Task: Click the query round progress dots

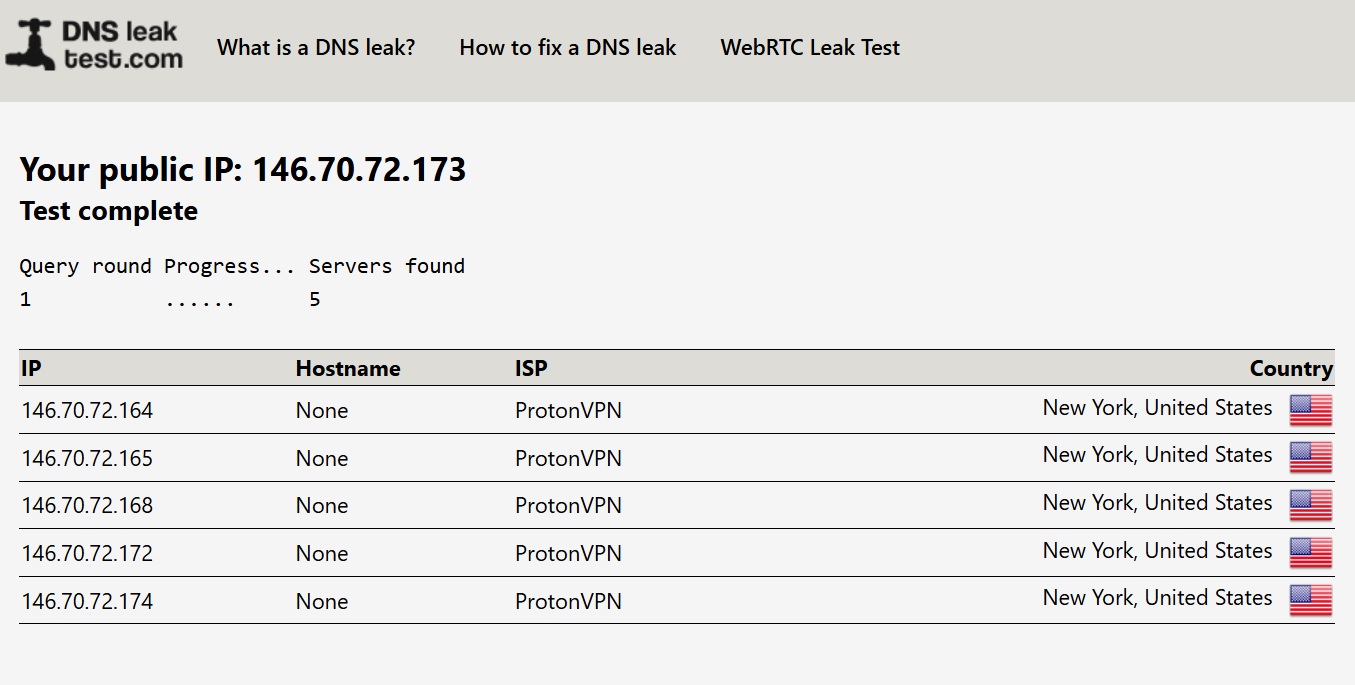Action: point(198,298)
